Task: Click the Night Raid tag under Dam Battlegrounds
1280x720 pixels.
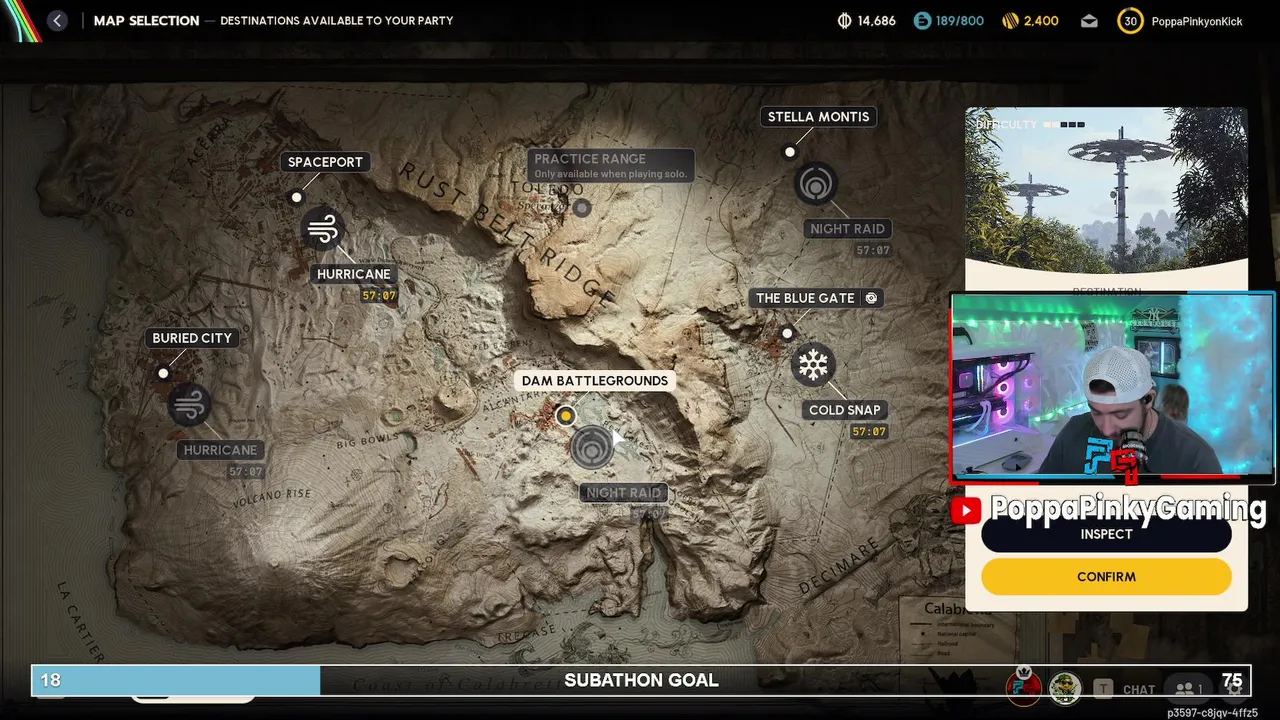Action: click(624, 493)
